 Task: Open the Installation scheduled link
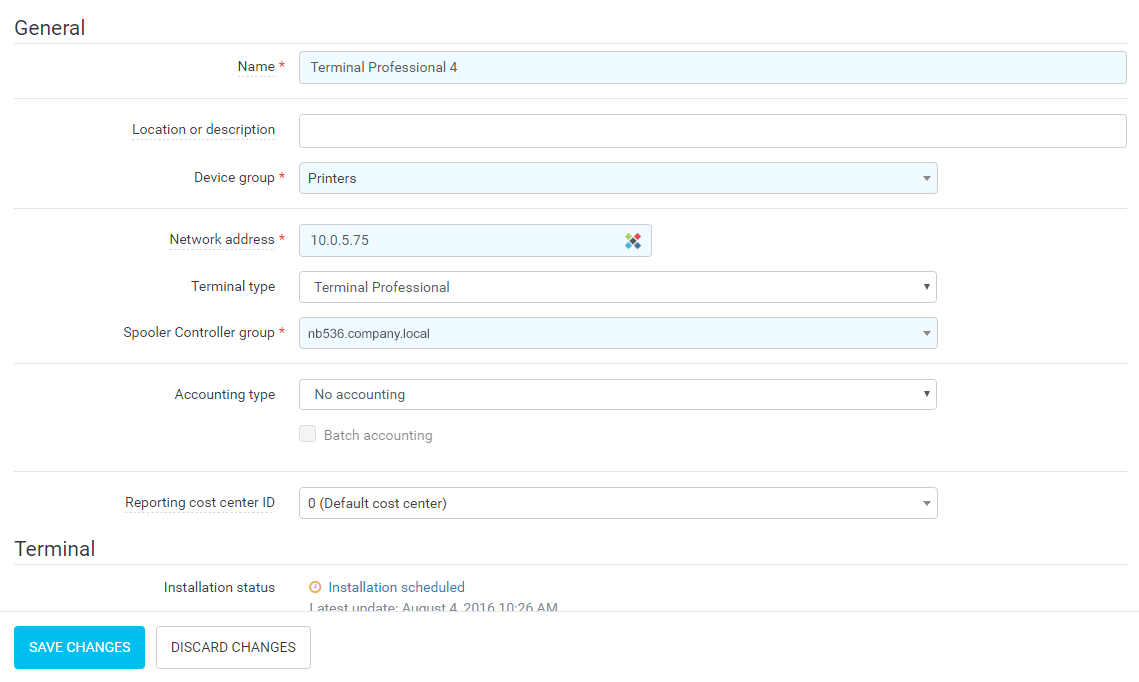coord(396,588)
